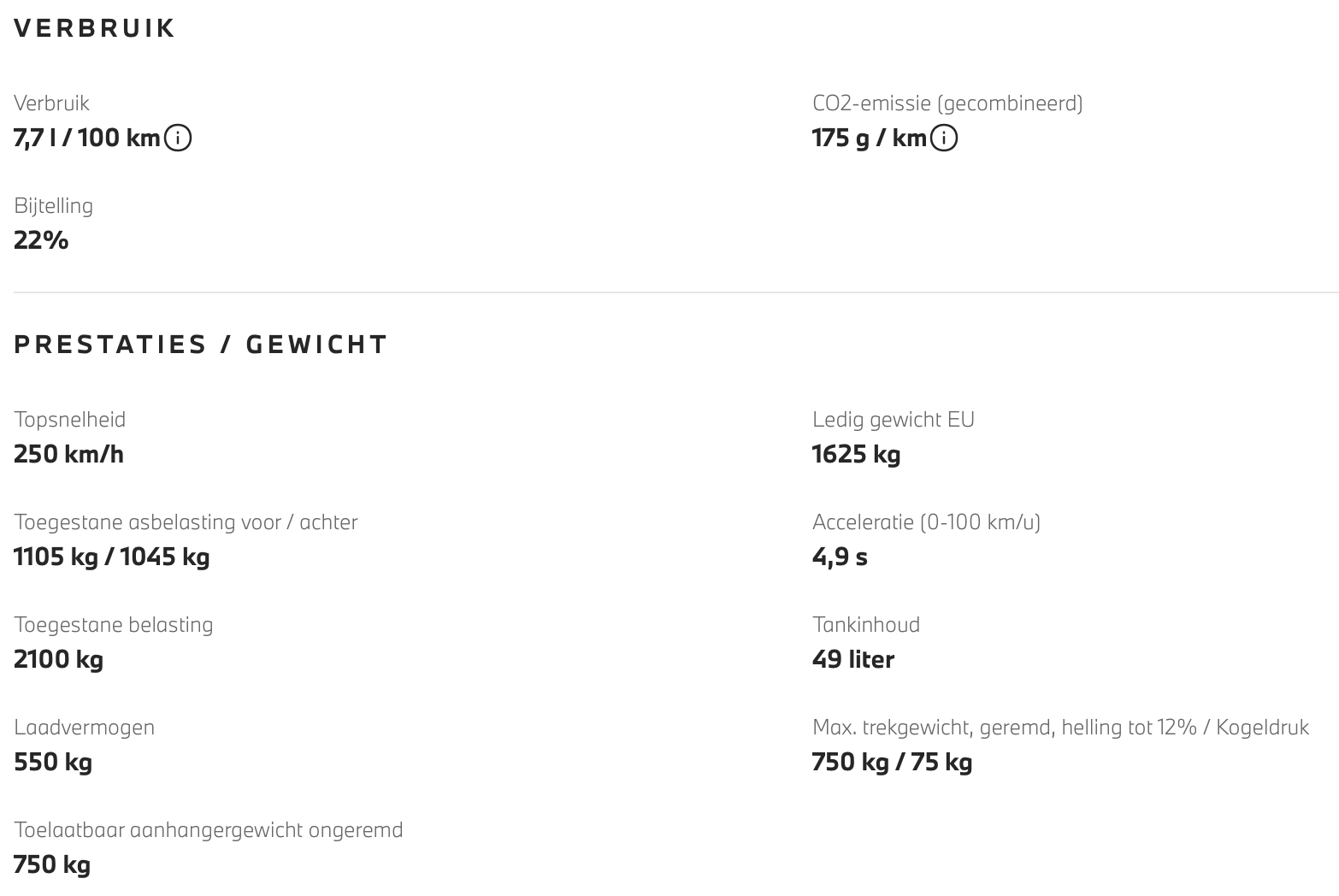Select the Topsnelheid label

[70, 420]
